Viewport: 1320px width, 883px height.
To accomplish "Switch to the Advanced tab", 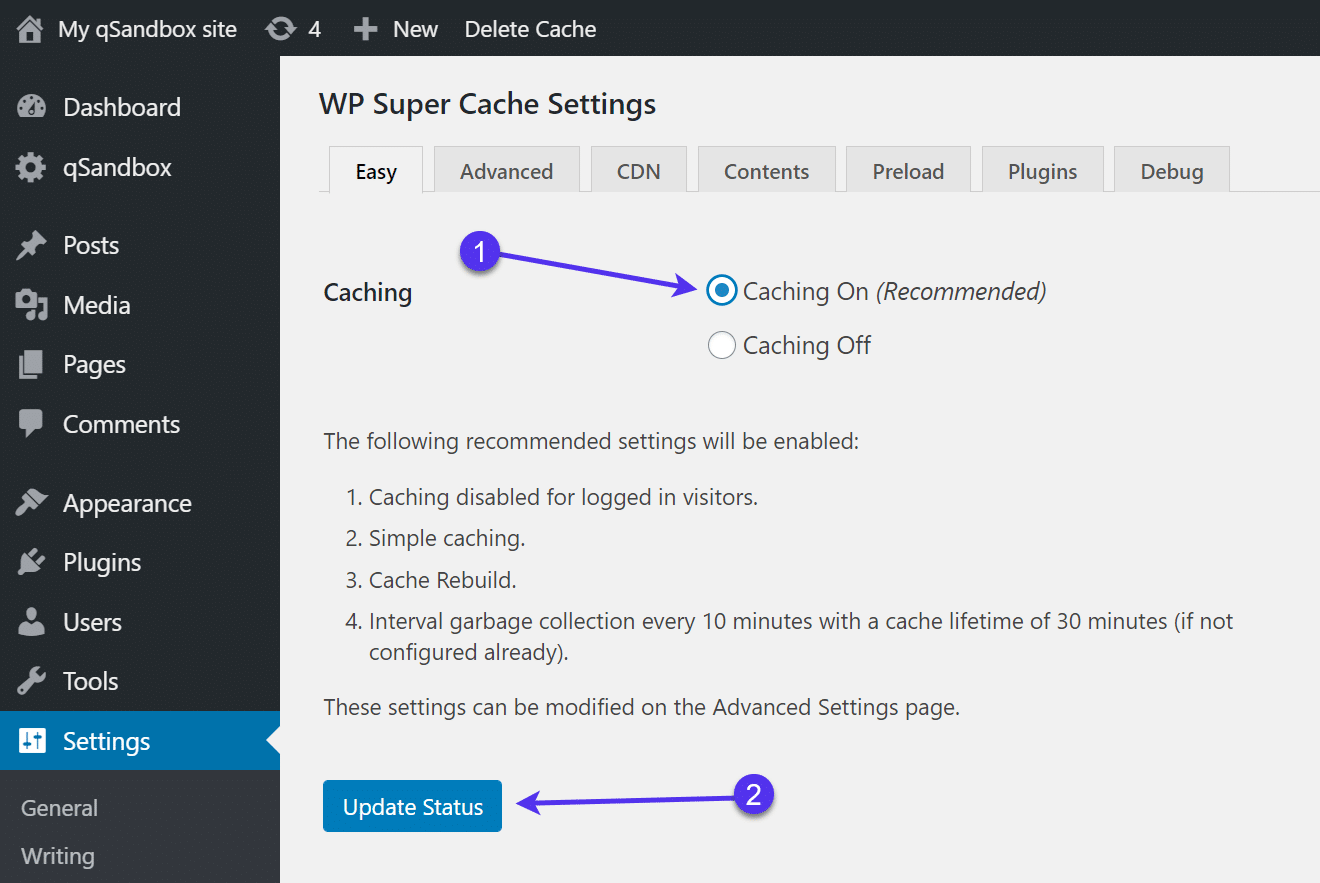I will [506, 170].
